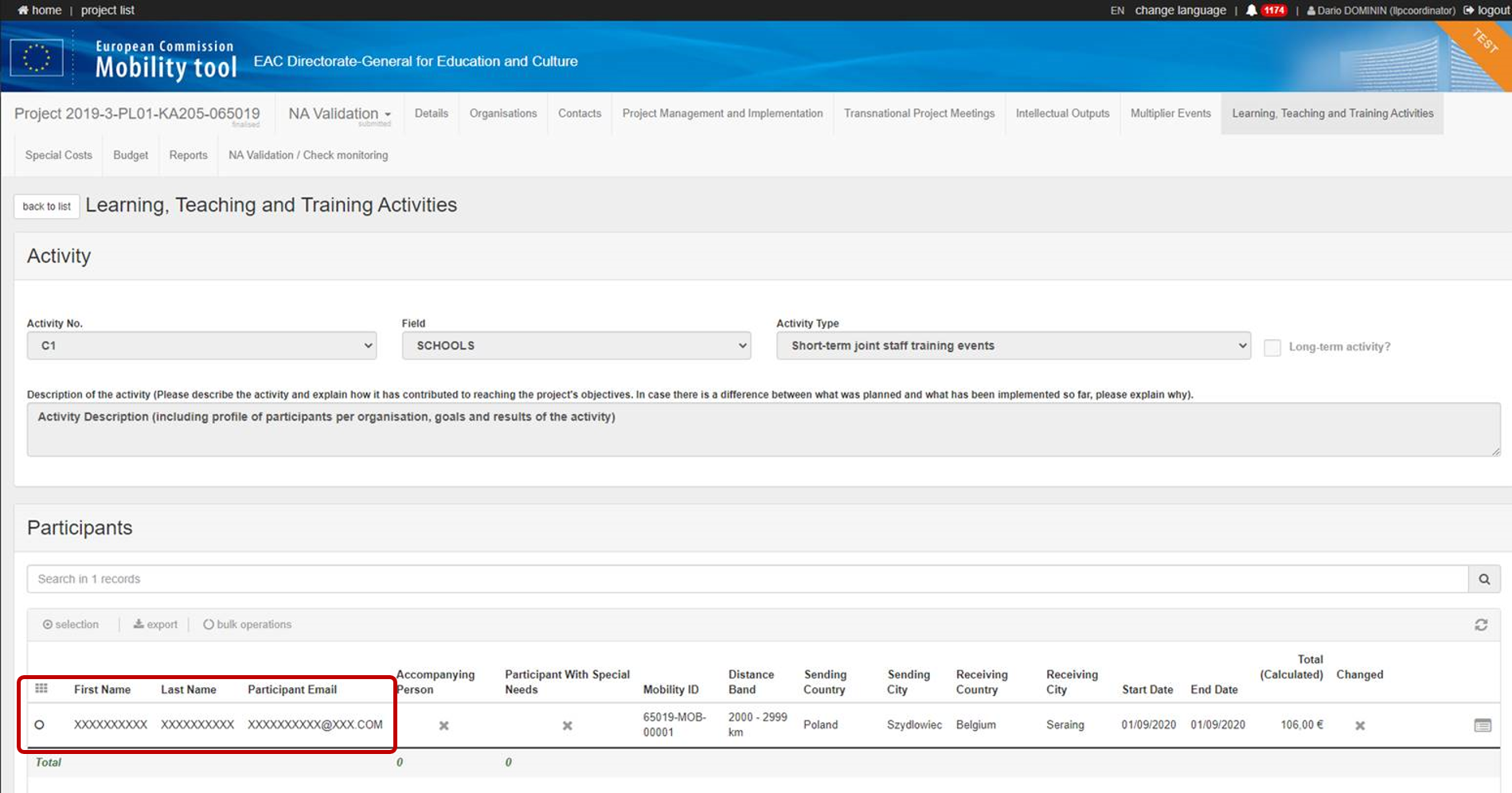The height and width of the screenshot is (793, 1512).
Task: Open the Details tab
Action: pyautogui.click(x=432, y=114)
